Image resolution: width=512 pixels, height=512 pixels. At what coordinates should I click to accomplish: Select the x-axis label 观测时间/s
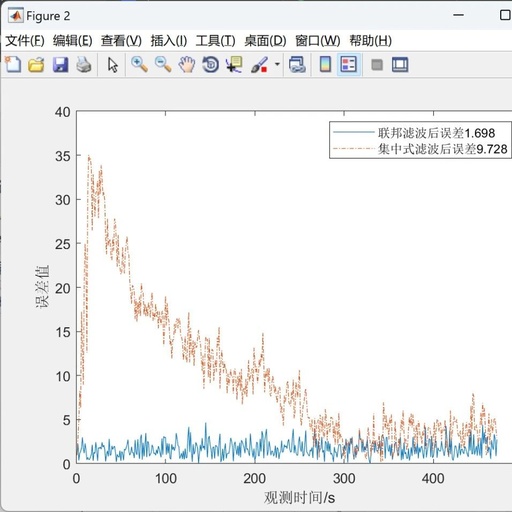[x=299, y=498]
